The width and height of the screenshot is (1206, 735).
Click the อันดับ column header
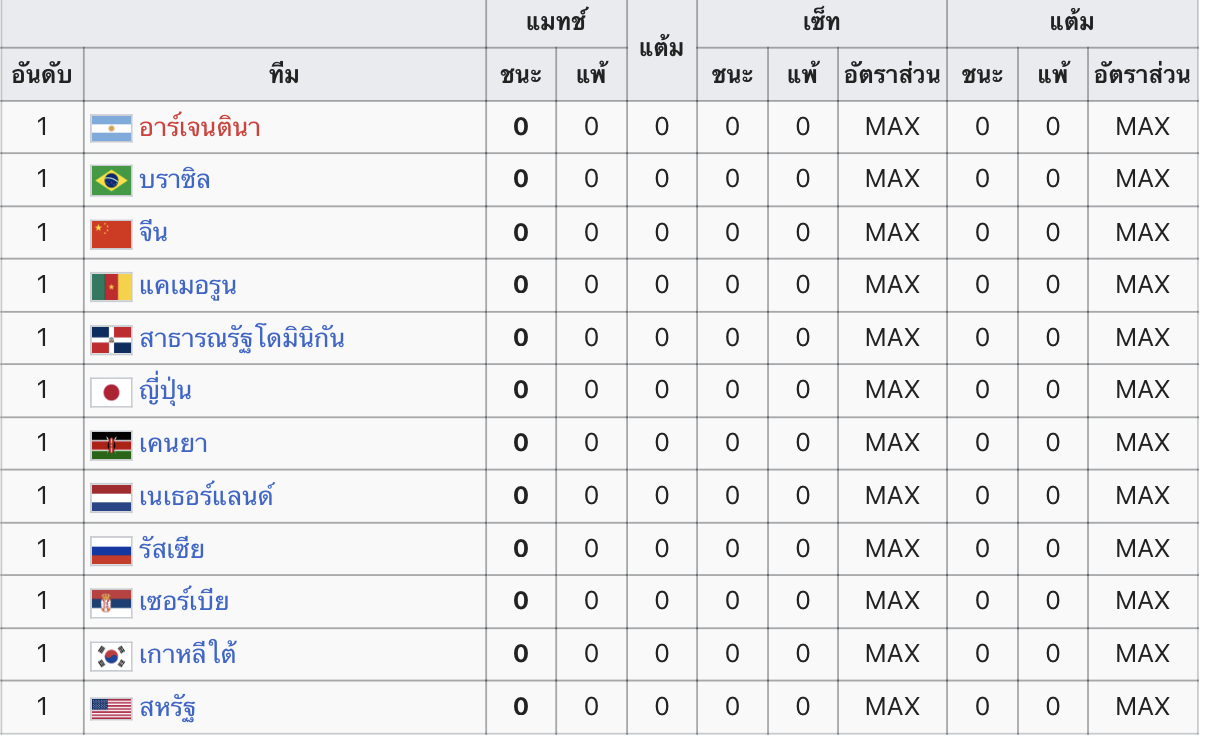42,75
